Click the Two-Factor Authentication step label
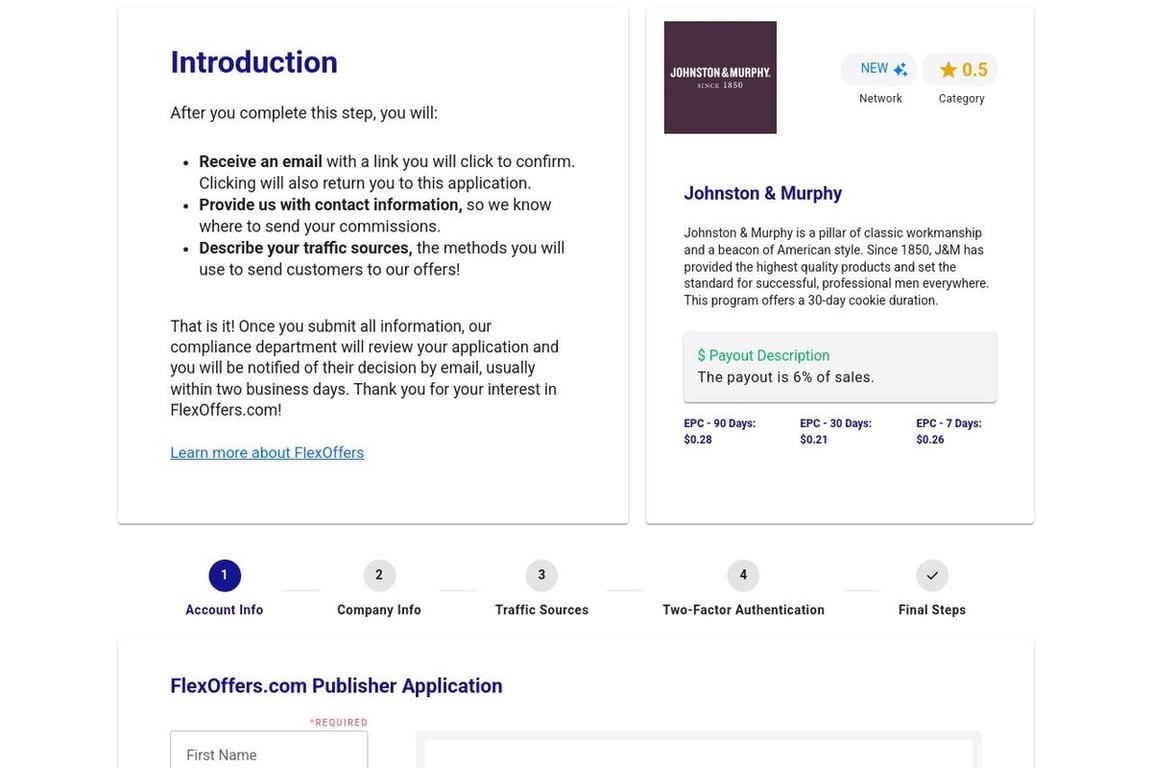This screenshot has height=768, width=1152. point(743,610)
